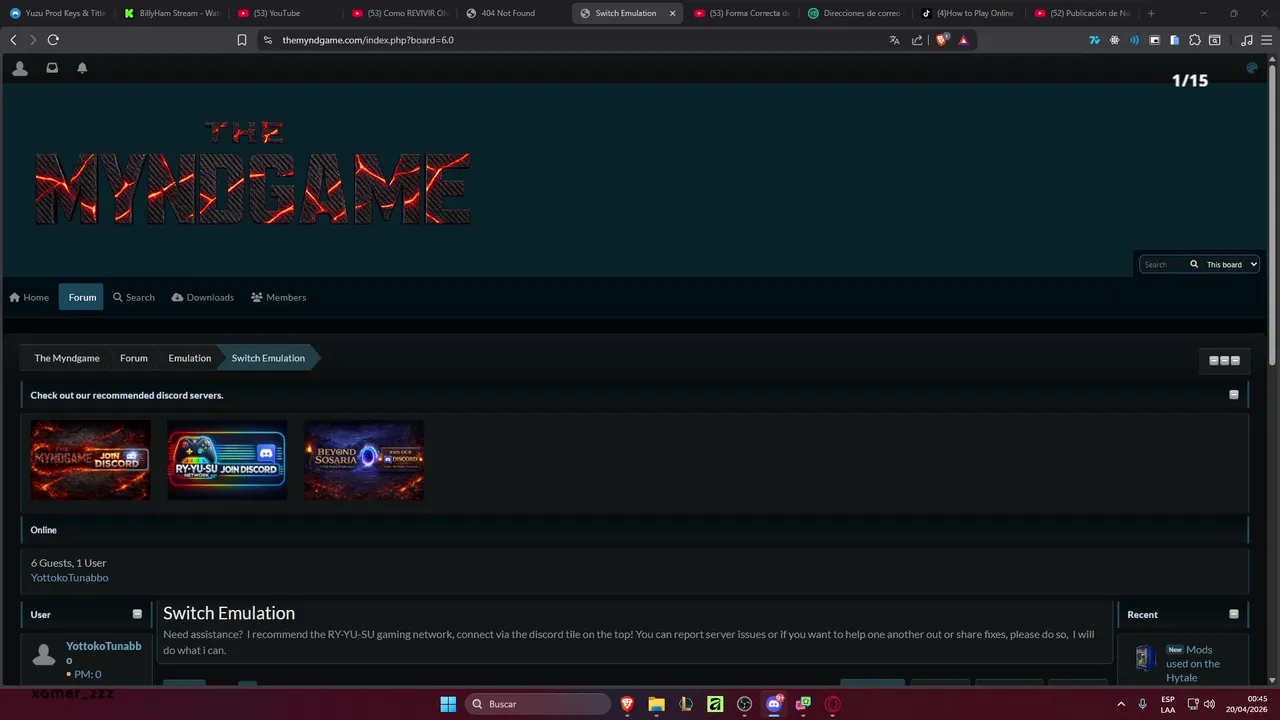This screenshot has height=720, width=1280.
Task: Open the theme palette icon below the browser toolbar
Action: click(x=1251, y=68)
